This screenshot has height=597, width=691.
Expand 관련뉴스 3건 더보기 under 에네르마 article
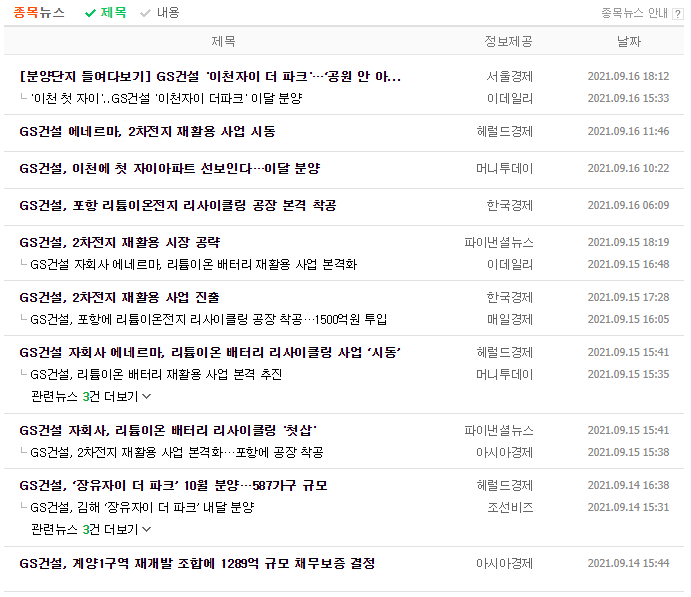(91, 397)
